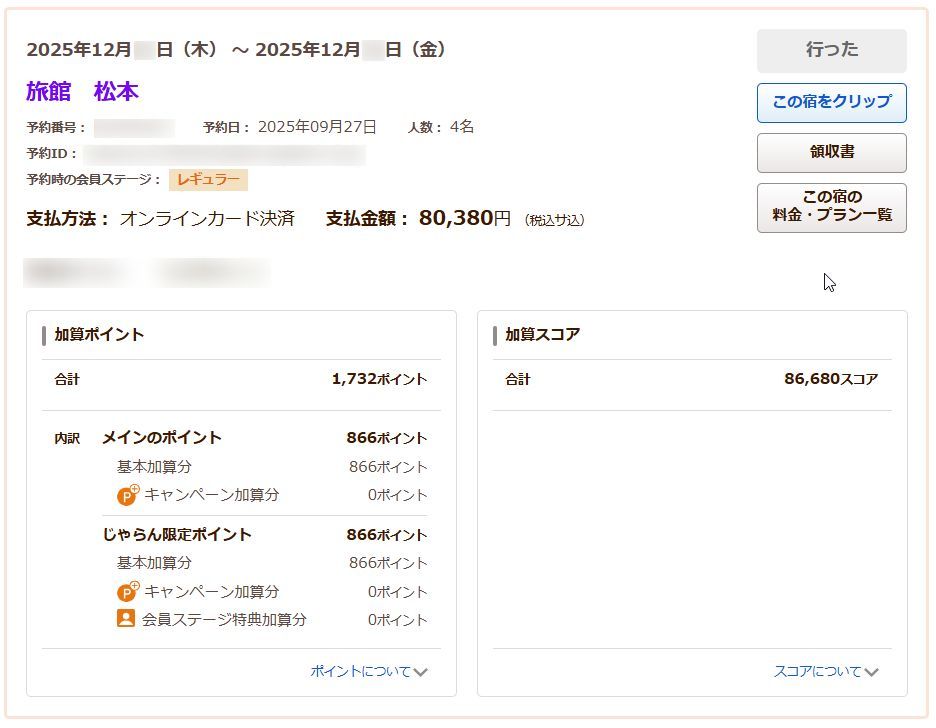Open the hotel page 旅館 松本
This screenshot has width=936, height=728.
click(x=82, y=92)
